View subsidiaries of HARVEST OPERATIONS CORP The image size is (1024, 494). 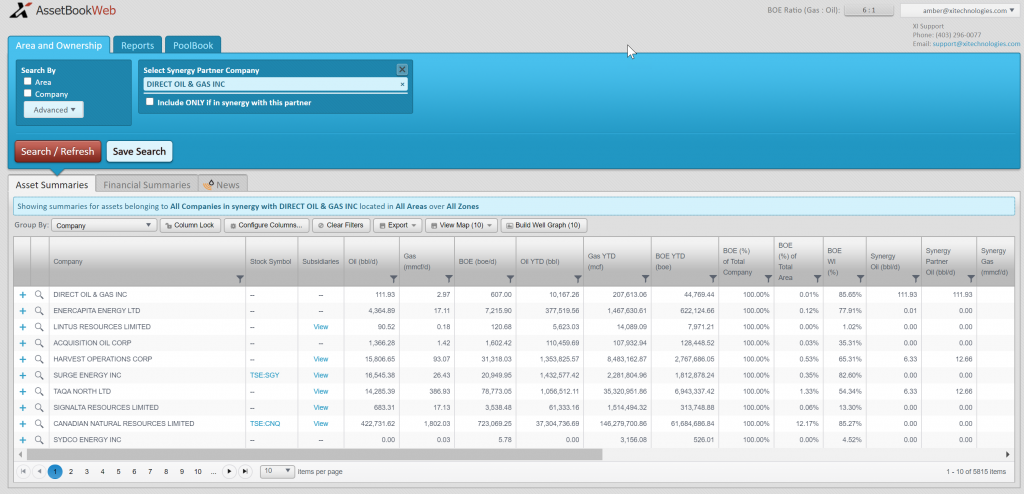click(x=321, y=359)
